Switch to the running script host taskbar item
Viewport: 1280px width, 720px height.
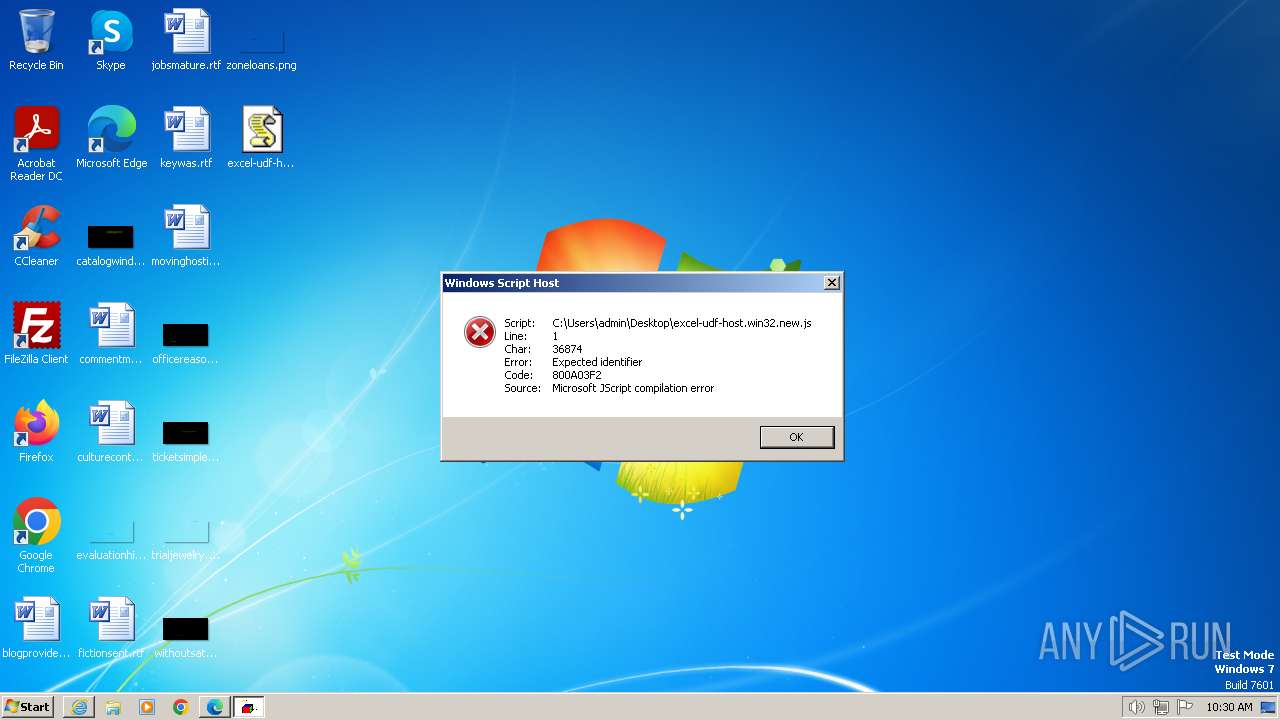click(x=249, y=707)
